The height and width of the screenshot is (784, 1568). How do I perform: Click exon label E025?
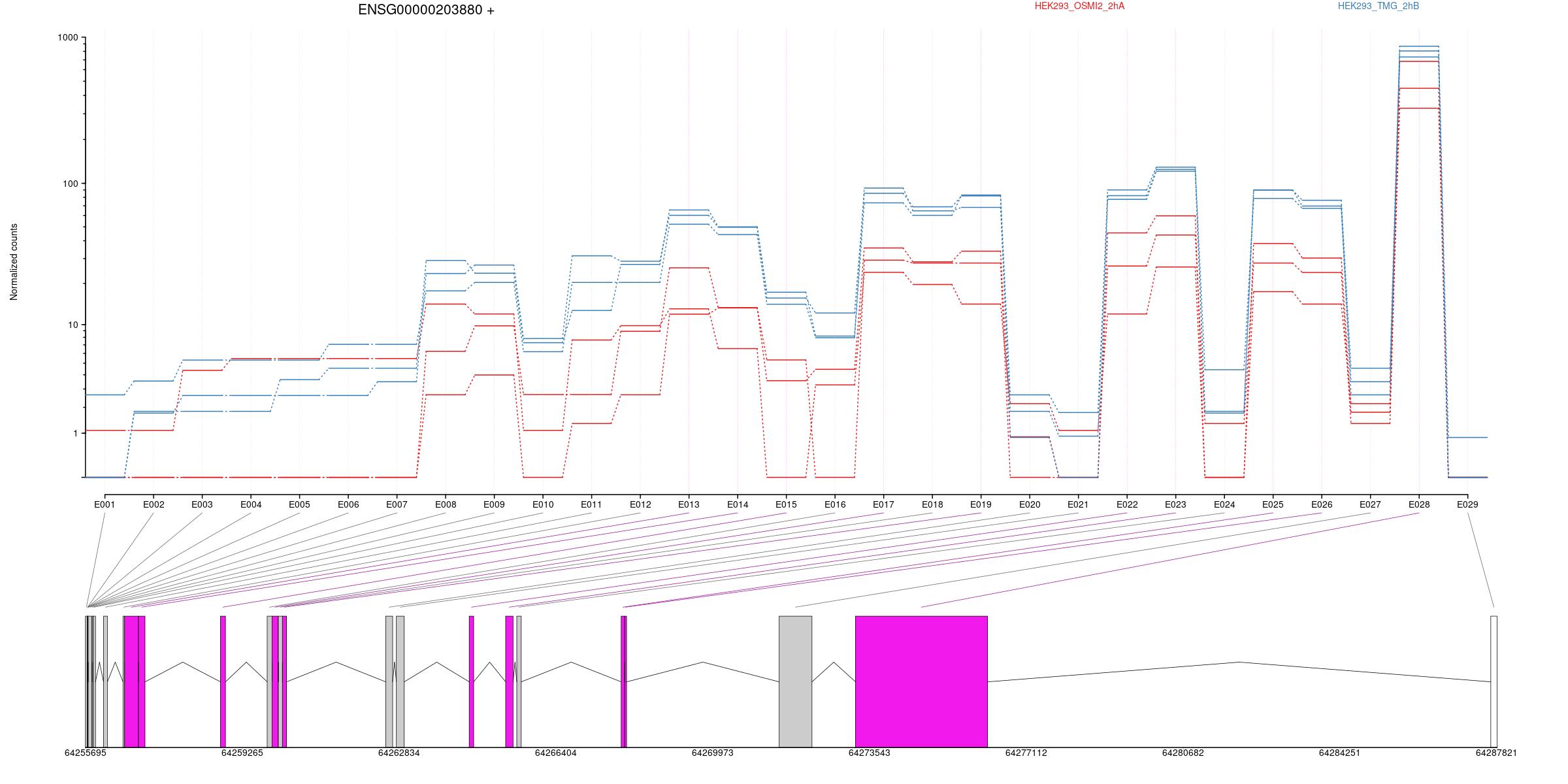pos(1273,504)
